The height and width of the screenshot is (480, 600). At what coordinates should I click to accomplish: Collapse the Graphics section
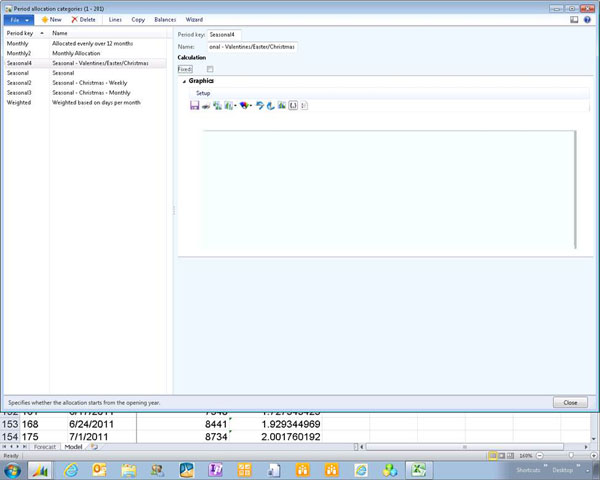point(184,81)
